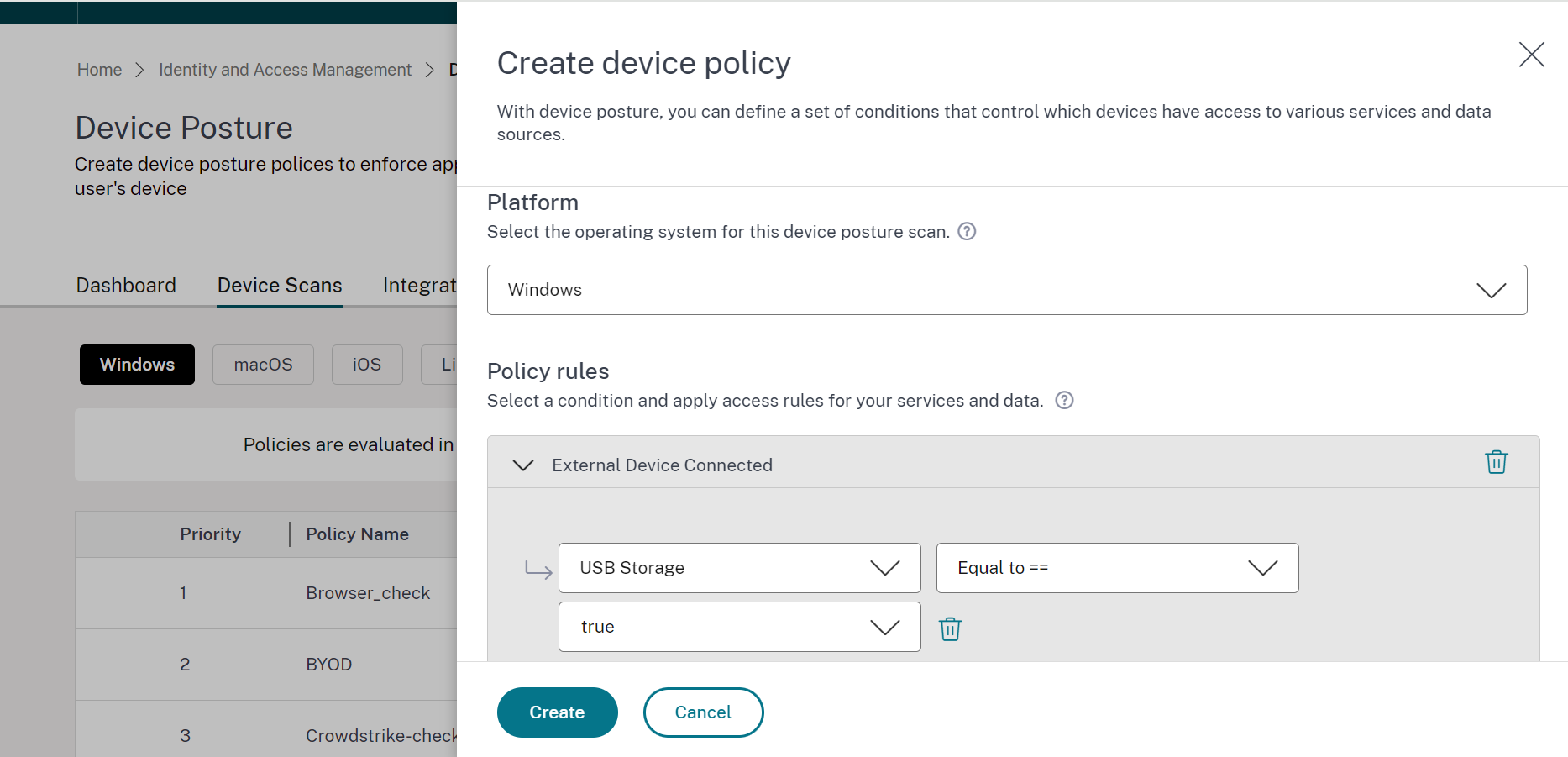Delete the External Device Connected rule
This screenshot has height=757, width=1568.
[1496, 462]
